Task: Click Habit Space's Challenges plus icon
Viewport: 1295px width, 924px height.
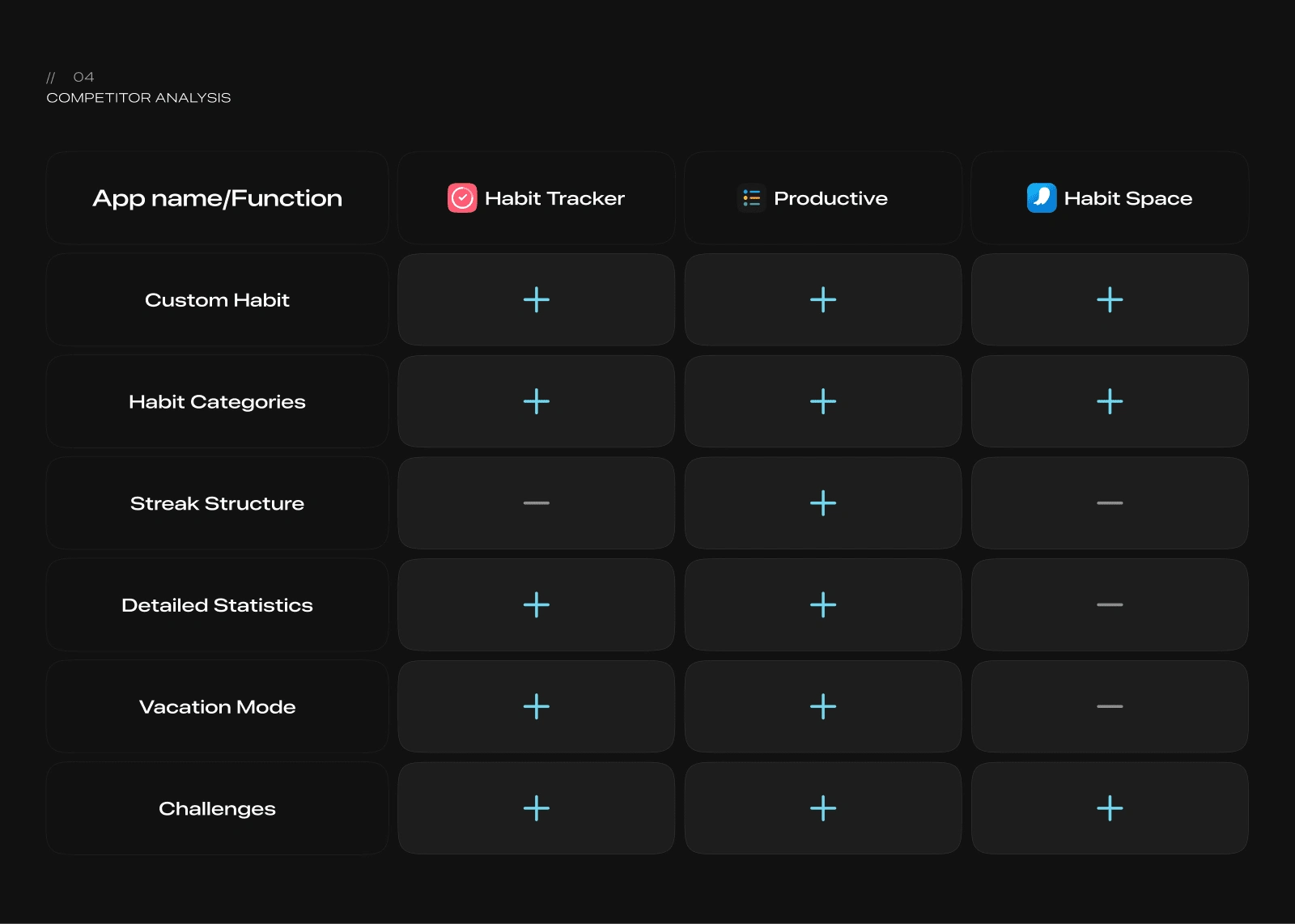Action: pos(1110,808)
